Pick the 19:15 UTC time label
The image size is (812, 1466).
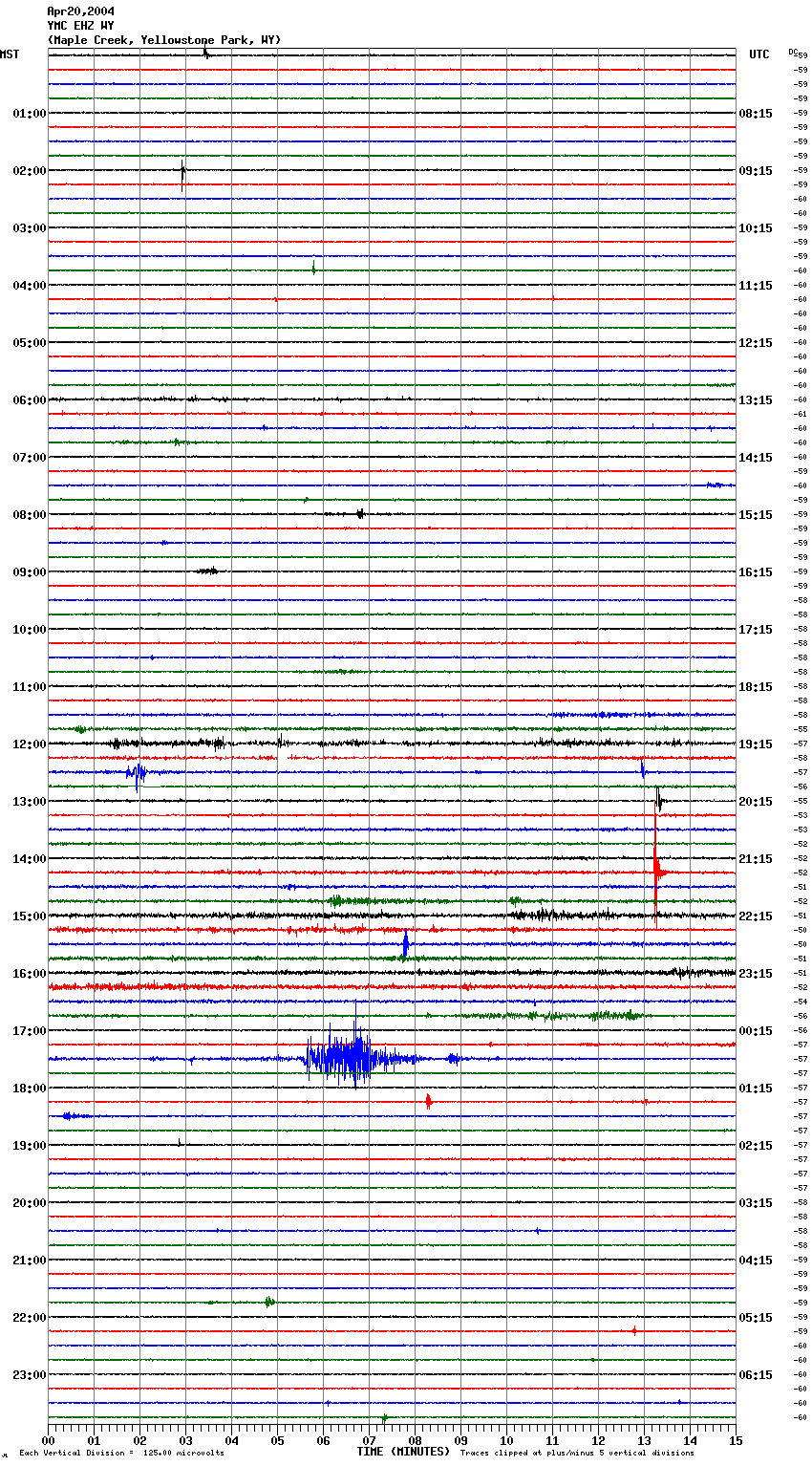click(x=756, y=744)
